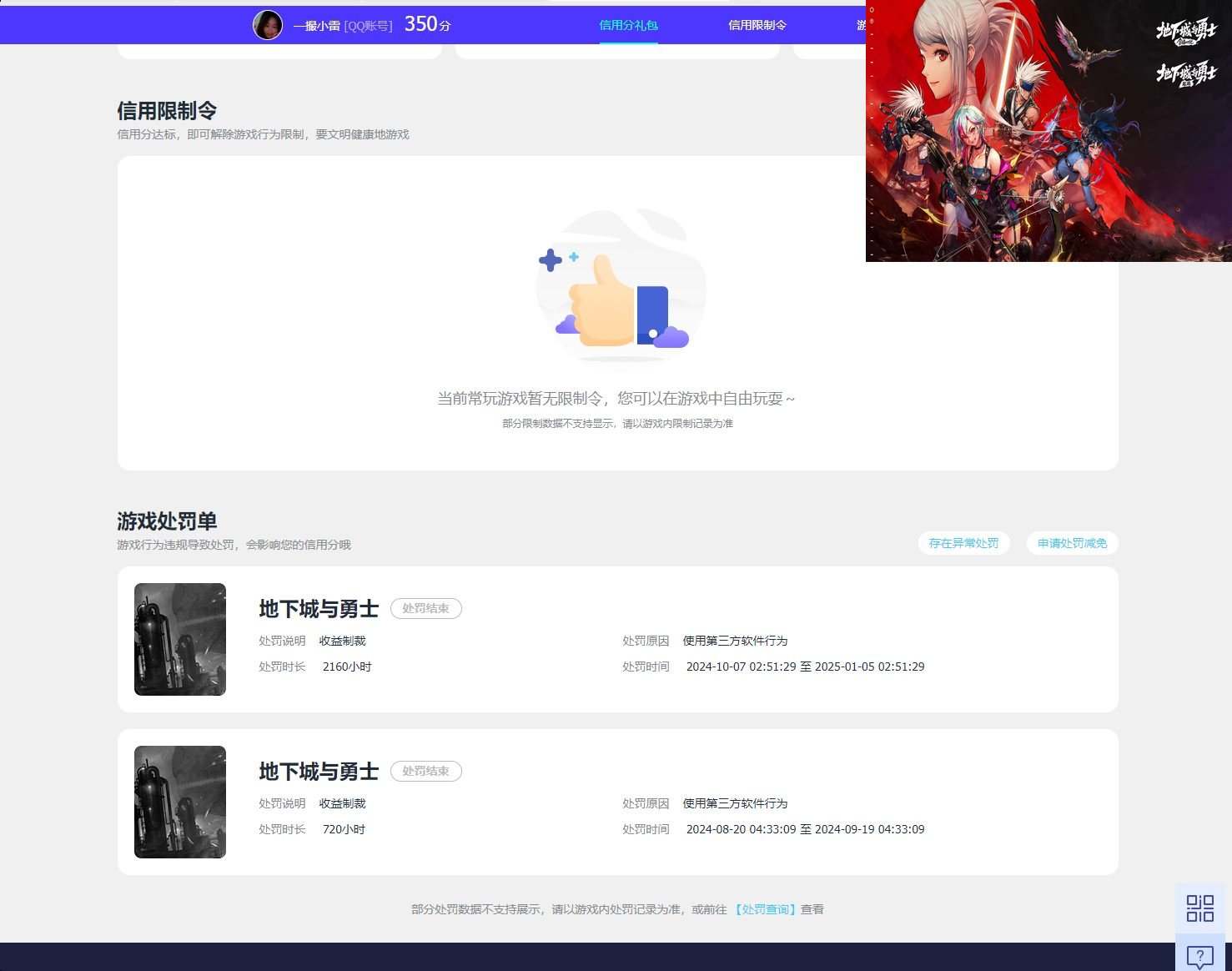Image resolution: width=1232 pixels, height=971 pixels.
Task: Click the user avatar in the header
Action: [268, 25]
